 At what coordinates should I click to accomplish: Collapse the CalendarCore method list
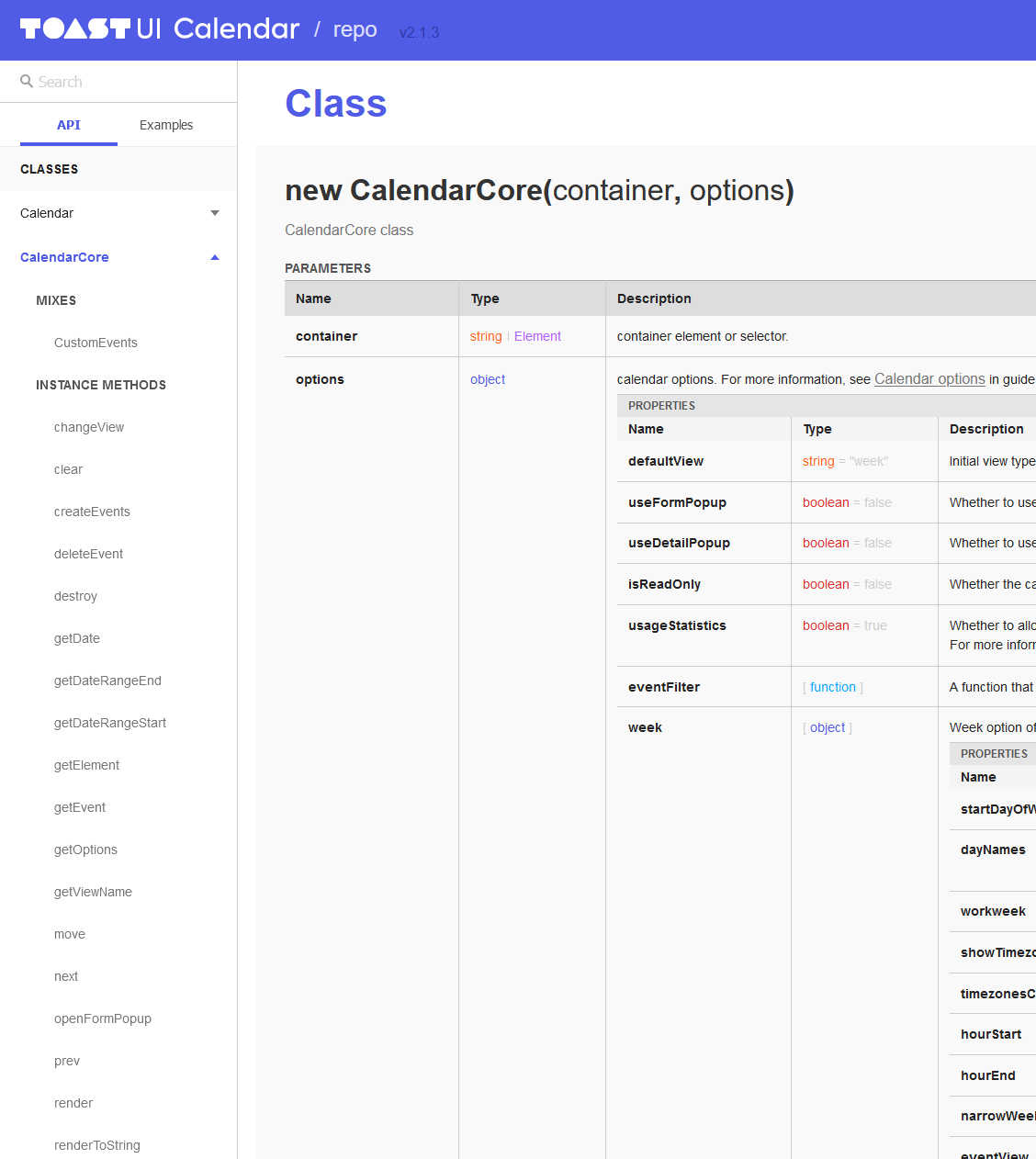point(214,257)
